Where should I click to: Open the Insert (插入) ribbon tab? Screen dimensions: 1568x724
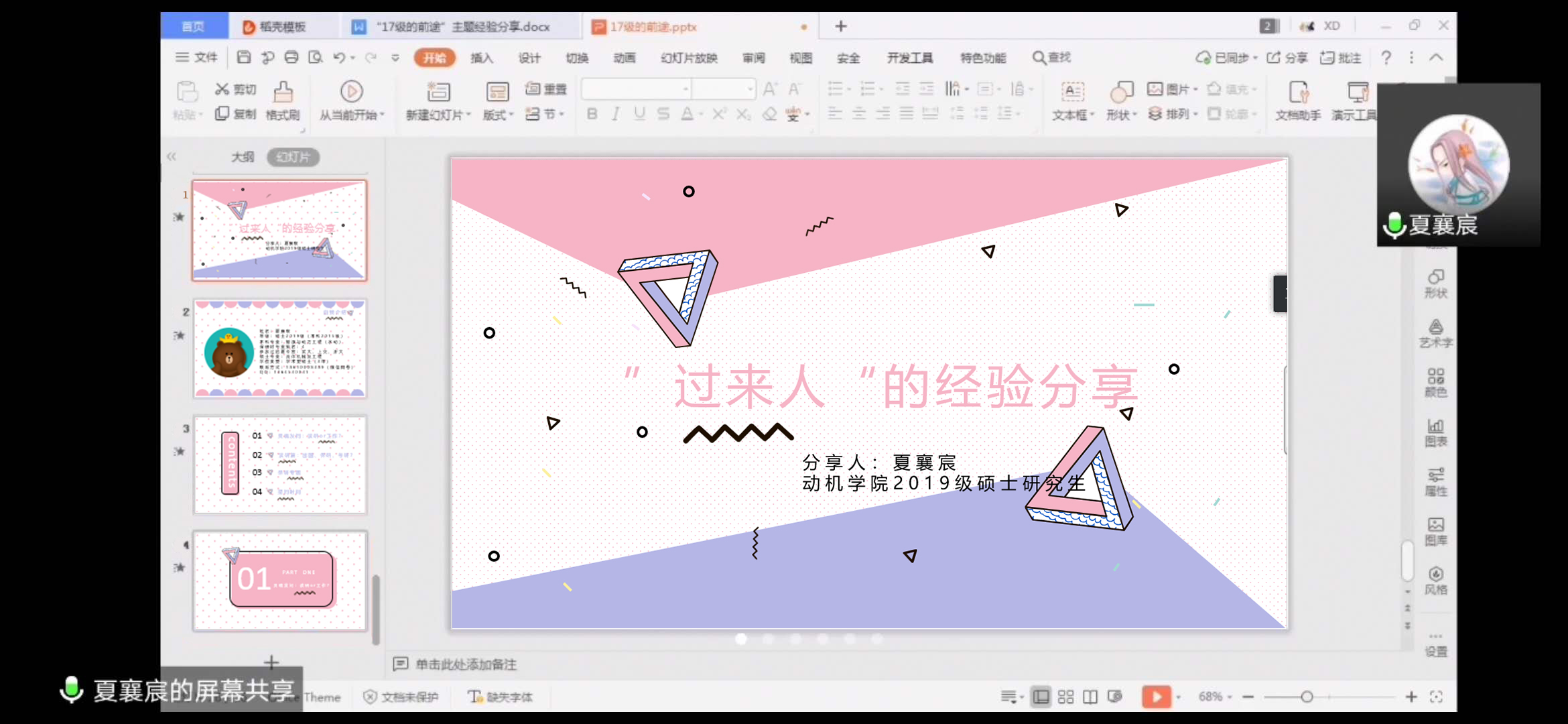481,58
